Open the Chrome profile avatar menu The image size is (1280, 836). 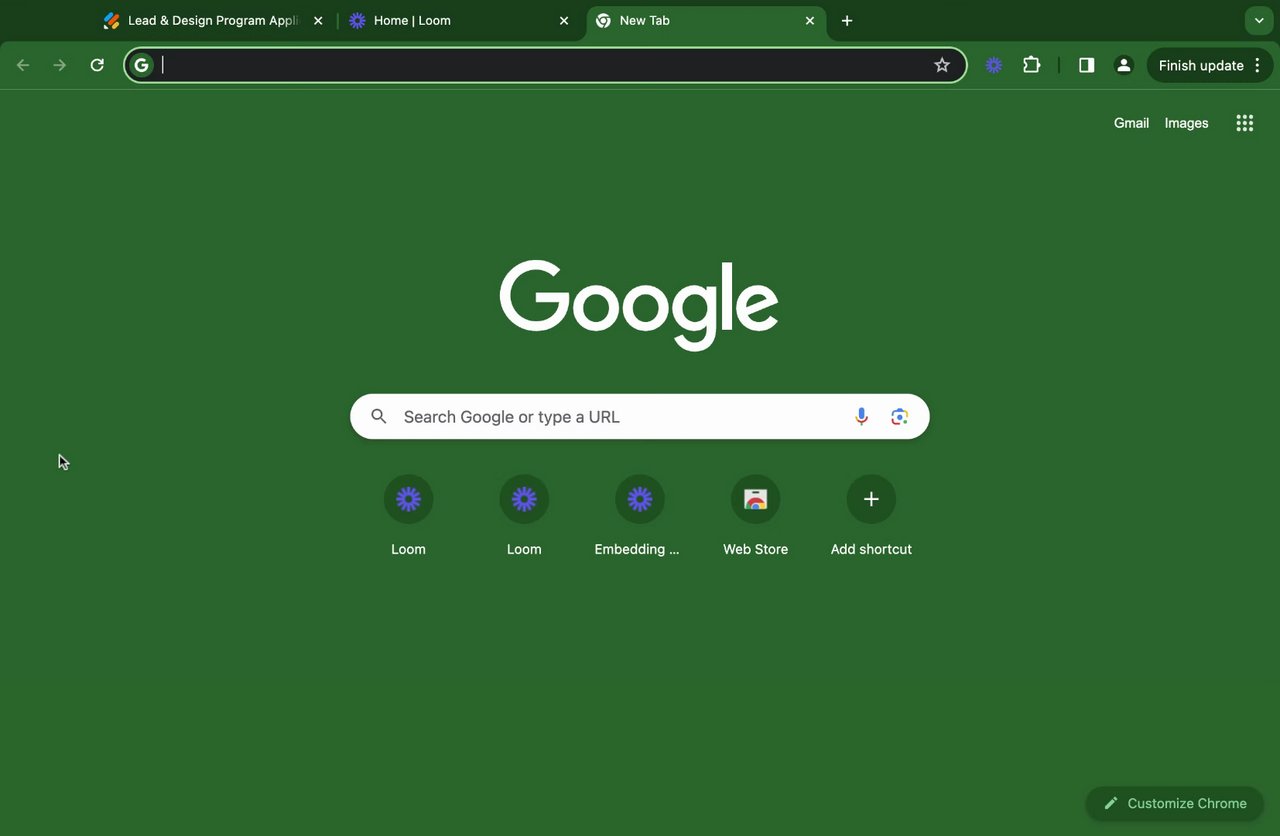tap(1124, 65)
